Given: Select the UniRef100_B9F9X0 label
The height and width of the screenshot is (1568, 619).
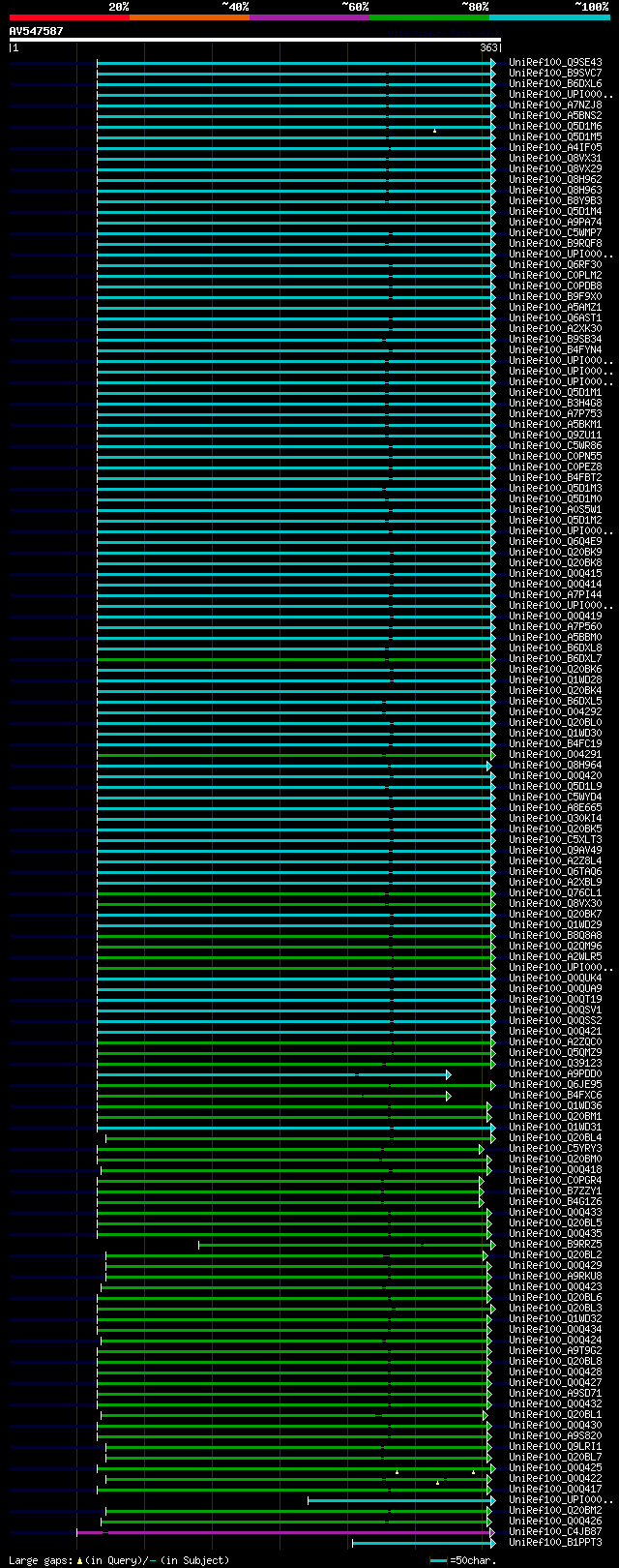Looking at the screenshot, I should pyautogui.click(x=555, y=297).
